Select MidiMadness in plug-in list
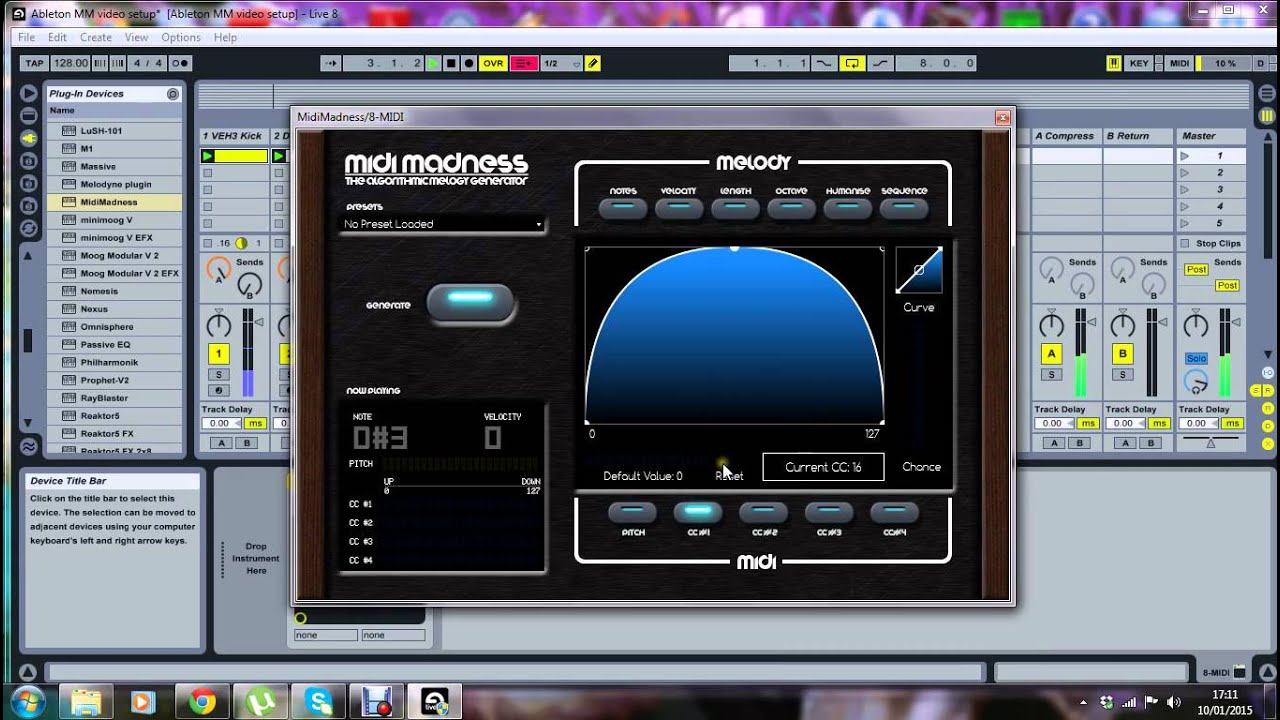 point(109,202)
